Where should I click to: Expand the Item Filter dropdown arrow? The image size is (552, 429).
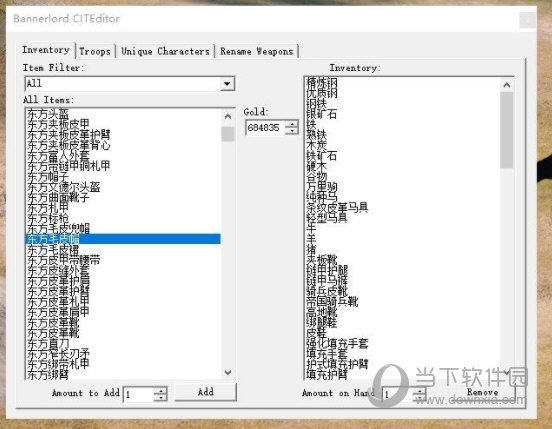point(227,84)
